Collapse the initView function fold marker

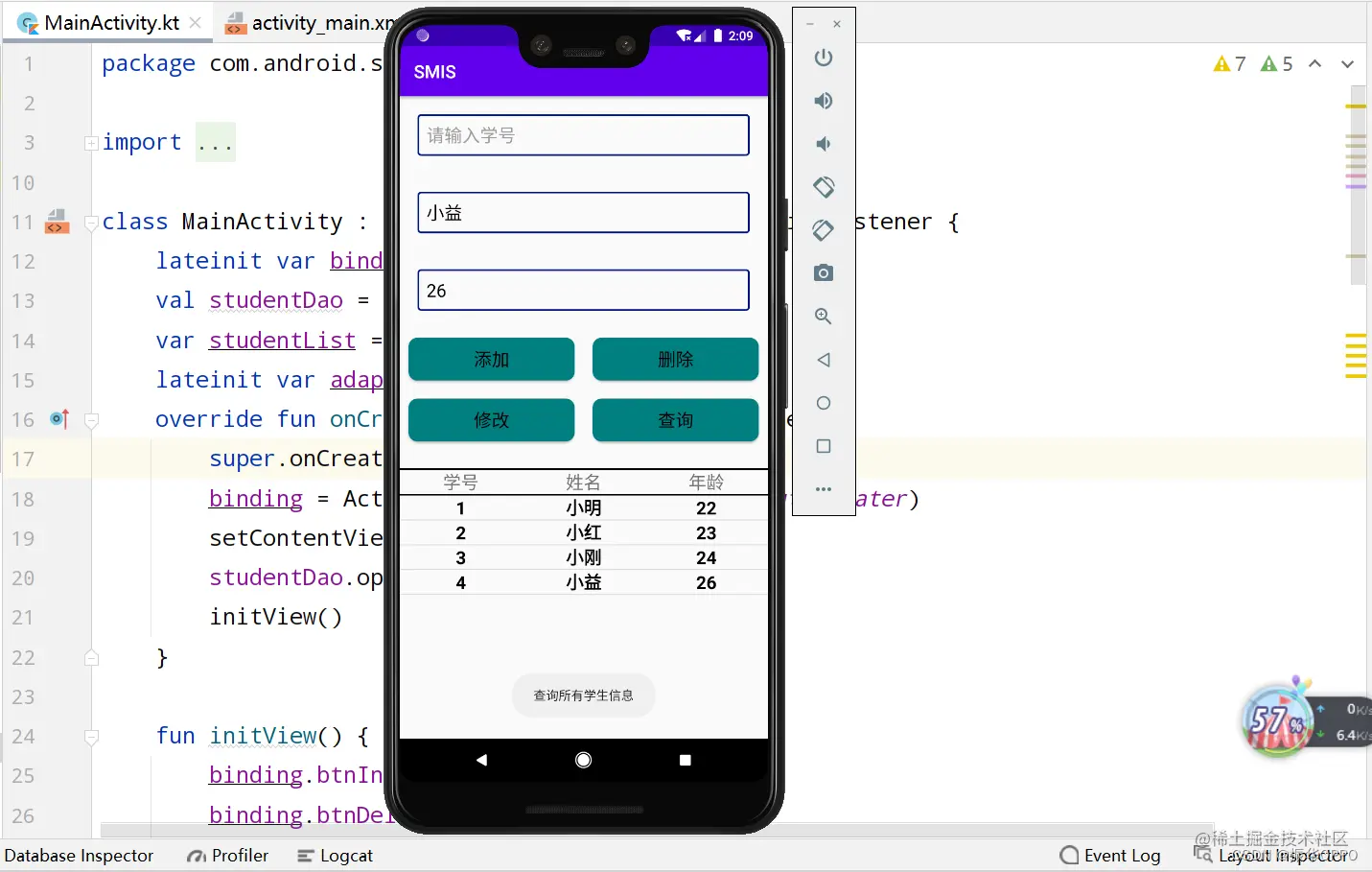(91, 737)
